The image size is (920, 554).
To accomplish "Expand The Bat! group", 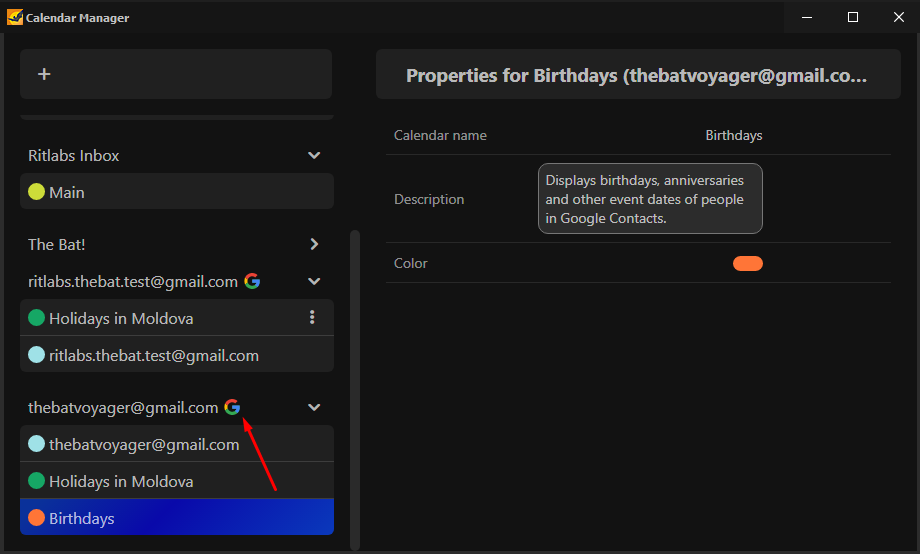I will 314,244.
